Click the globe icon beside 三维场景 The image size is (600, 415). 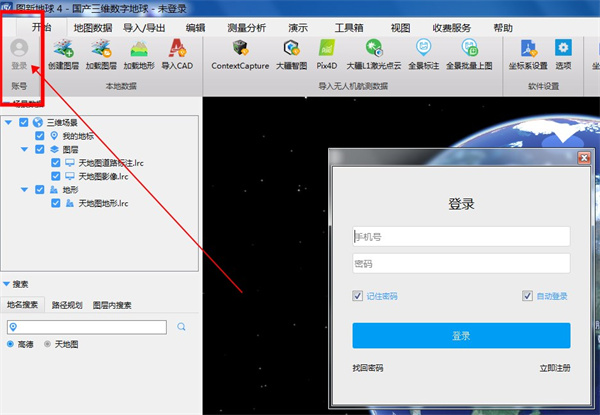(38, 122)
